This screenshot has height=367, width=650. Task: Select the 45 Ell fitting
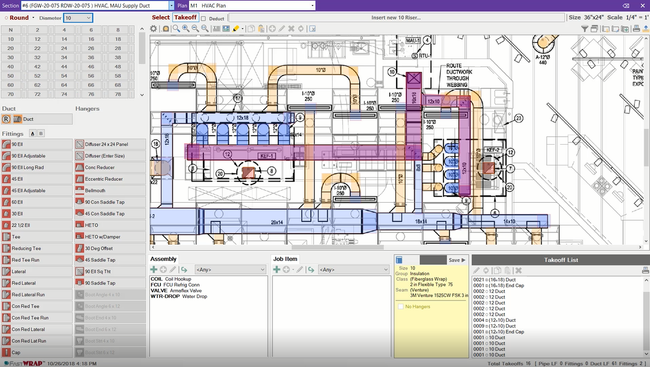coord(36,179)
